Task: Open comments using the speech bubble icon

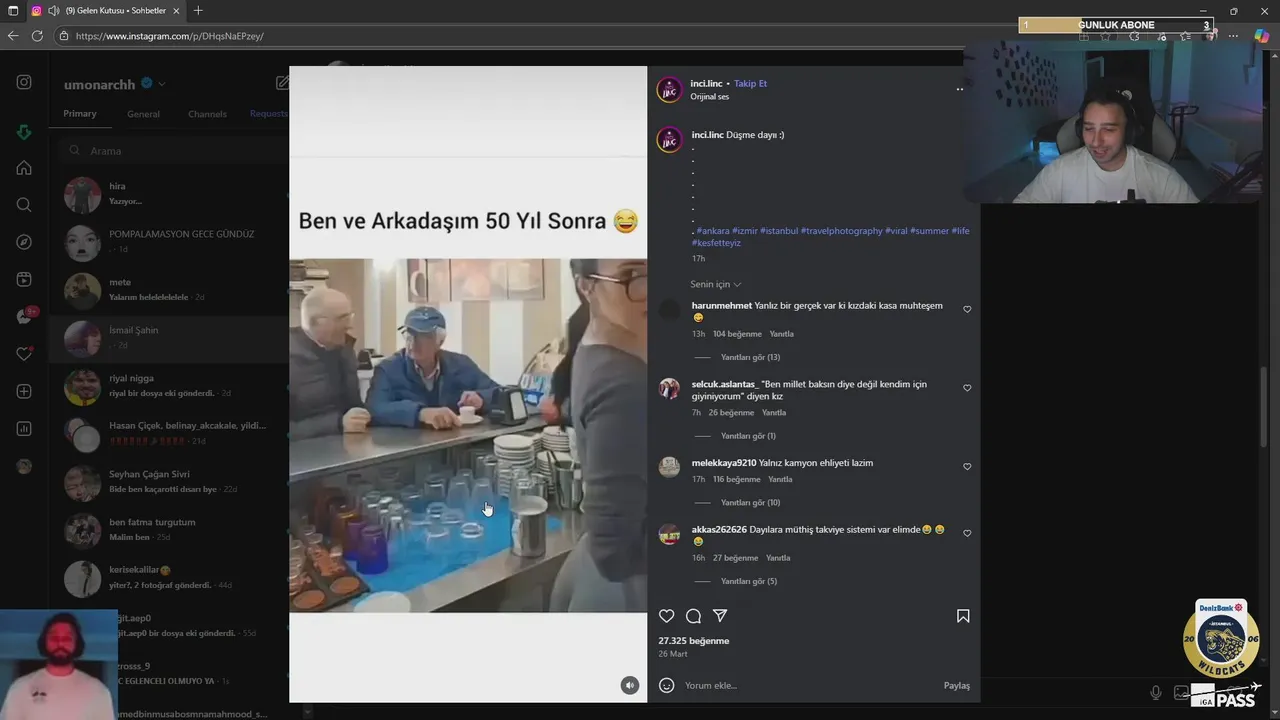Action: [x=693, y=616]
